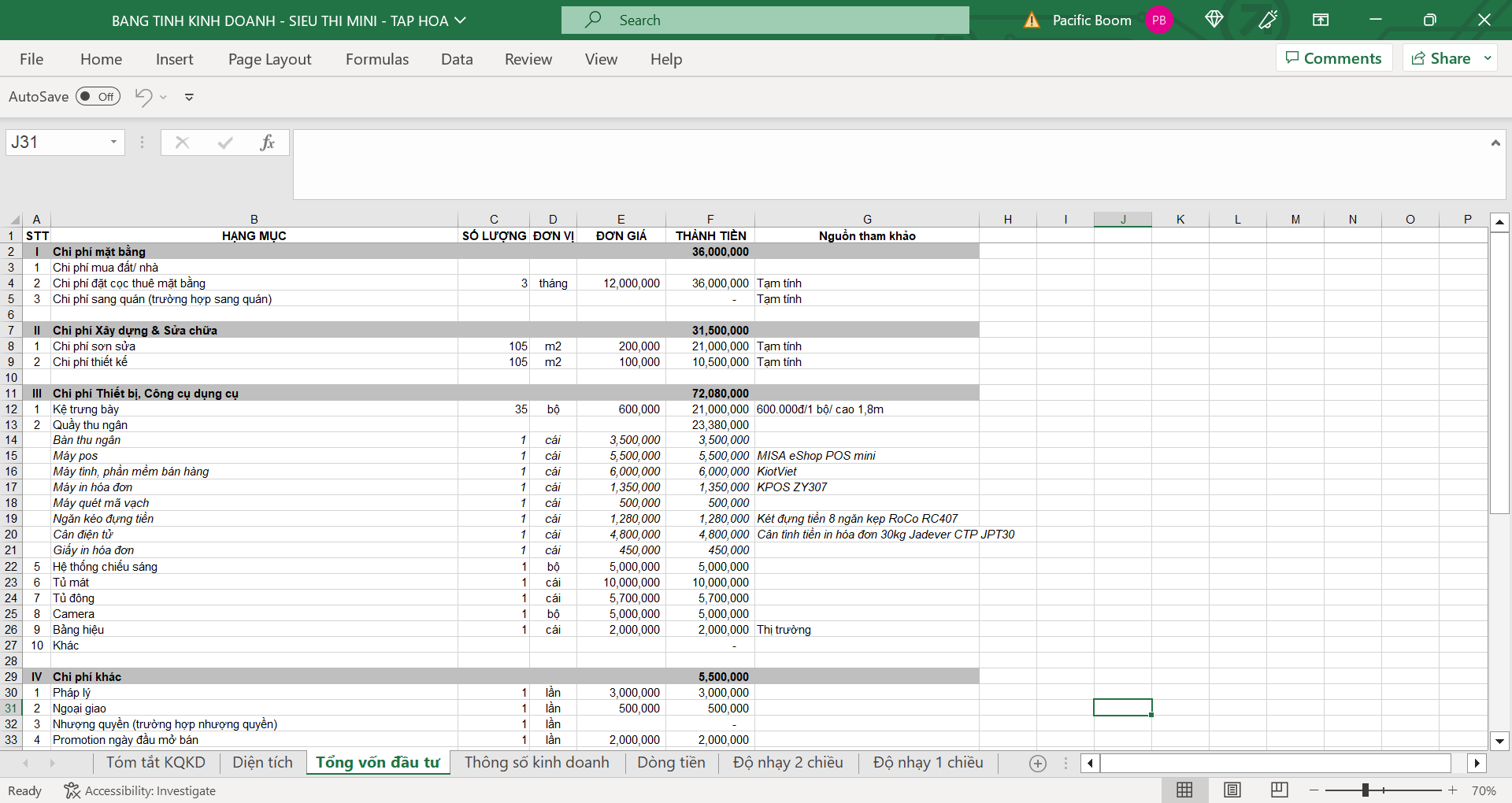Screen dimensions: 1512x803
Task: Add a new sheet with plus icon
Action: pos(1038,763)
